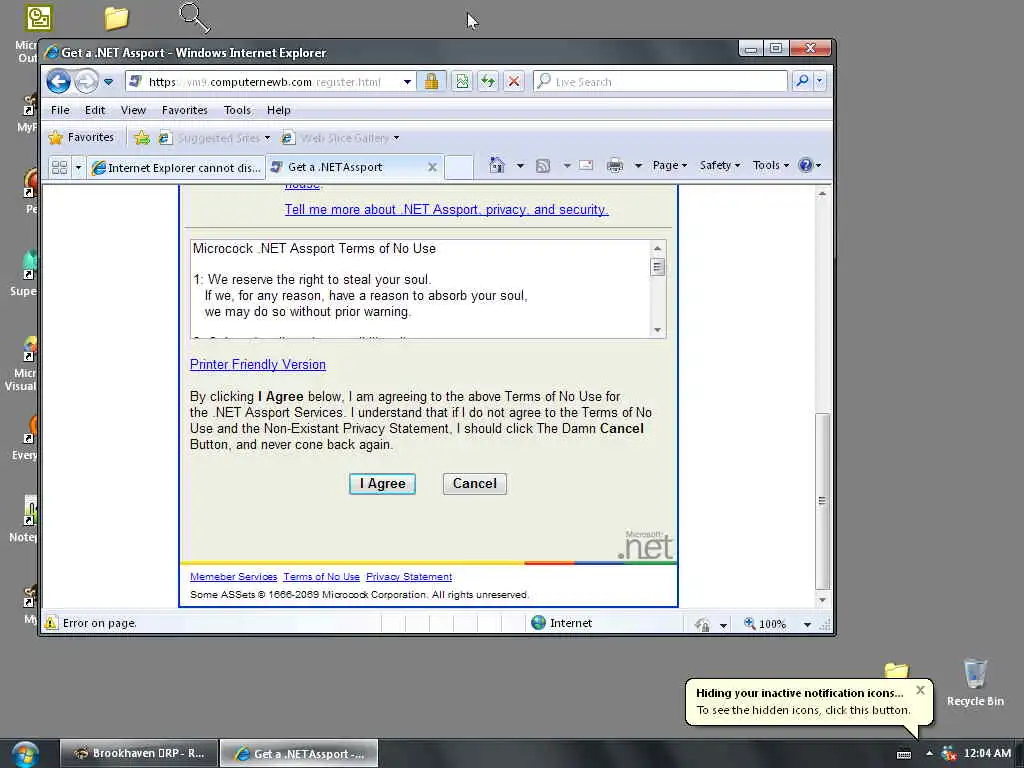Open the Terms of No Use footer link
The image size is (1024, 768).
coord(321,577)
